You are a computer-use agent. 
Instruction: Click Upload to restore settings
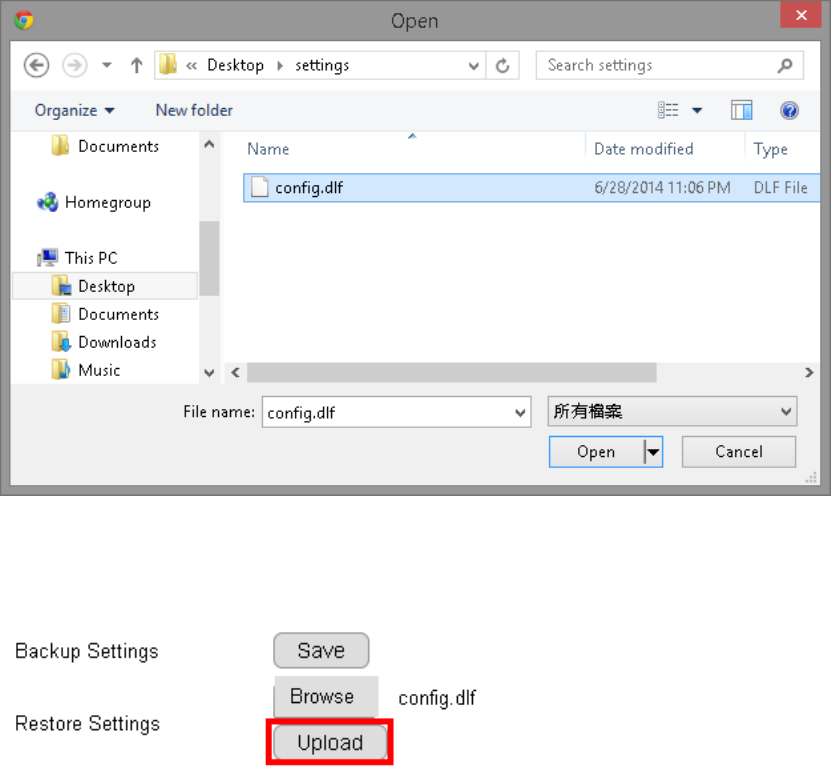pos(330,743)
